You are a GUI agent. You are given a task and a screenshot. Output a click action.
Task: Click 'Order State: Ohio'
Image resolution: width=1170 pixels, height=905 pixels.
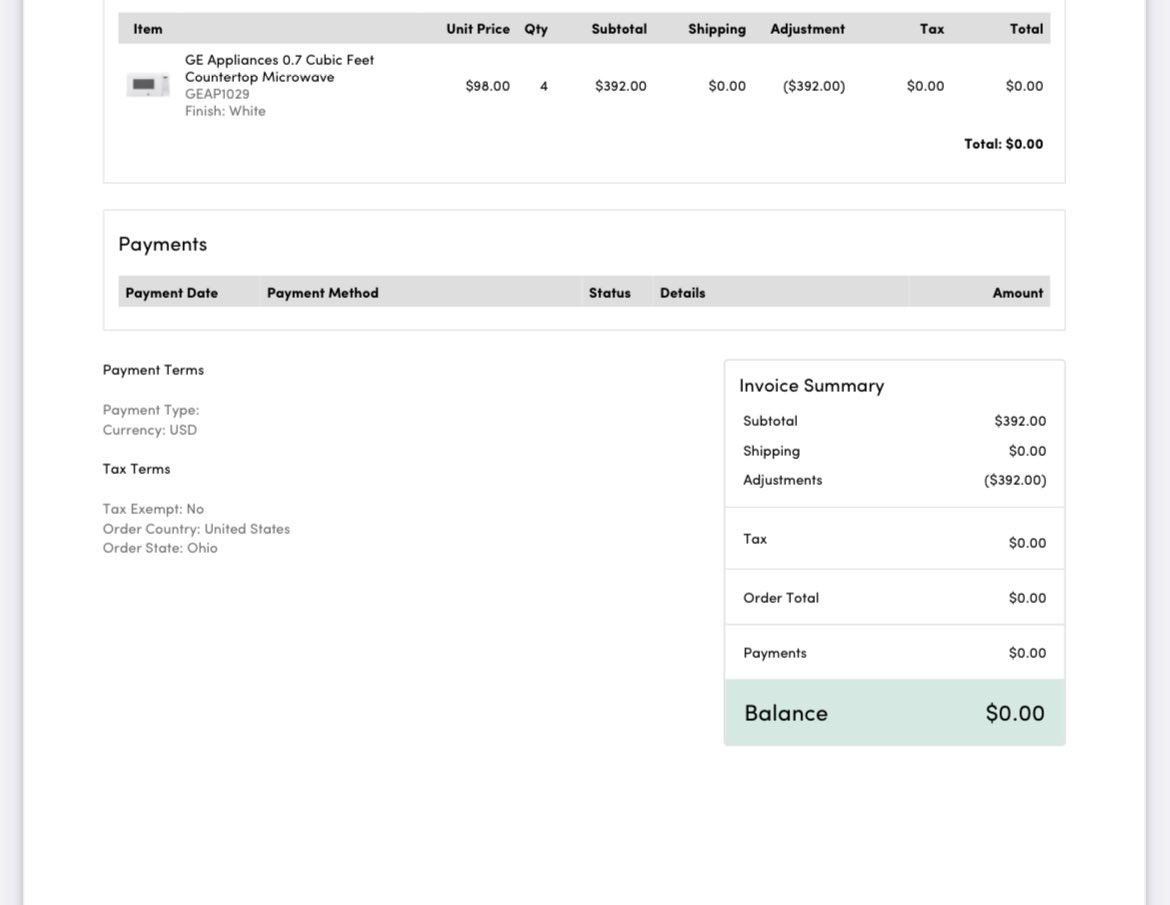coord(160,548)
